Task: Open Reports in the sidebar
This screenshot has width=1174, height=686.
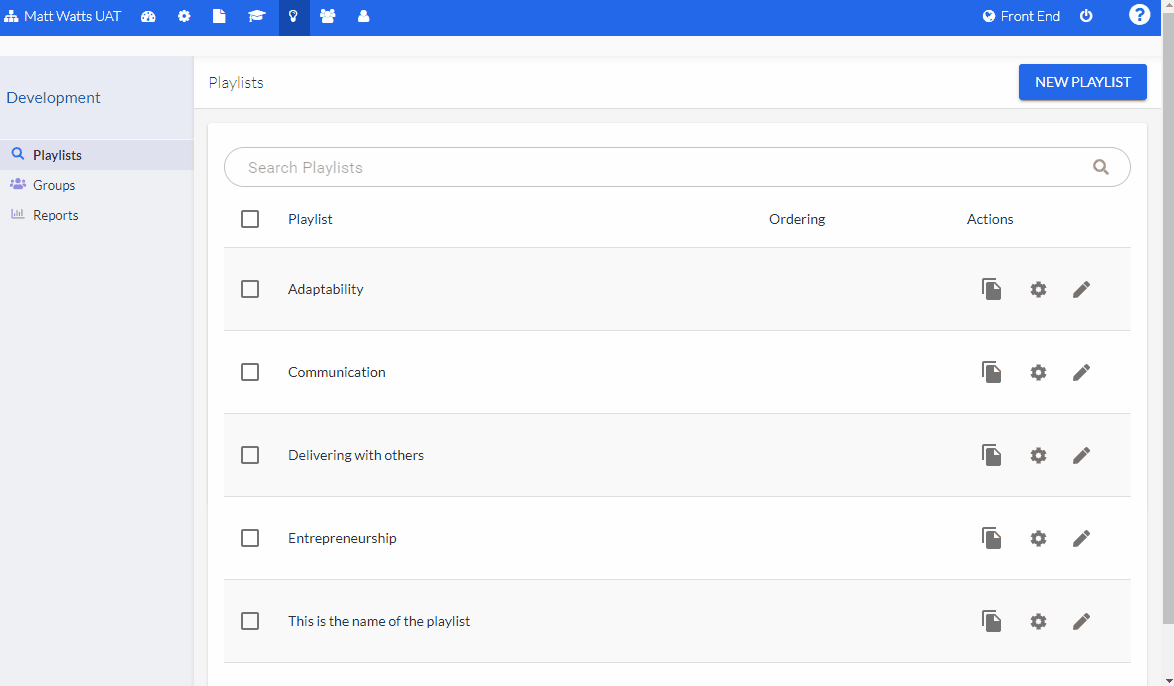Action: tap(56, 214)
